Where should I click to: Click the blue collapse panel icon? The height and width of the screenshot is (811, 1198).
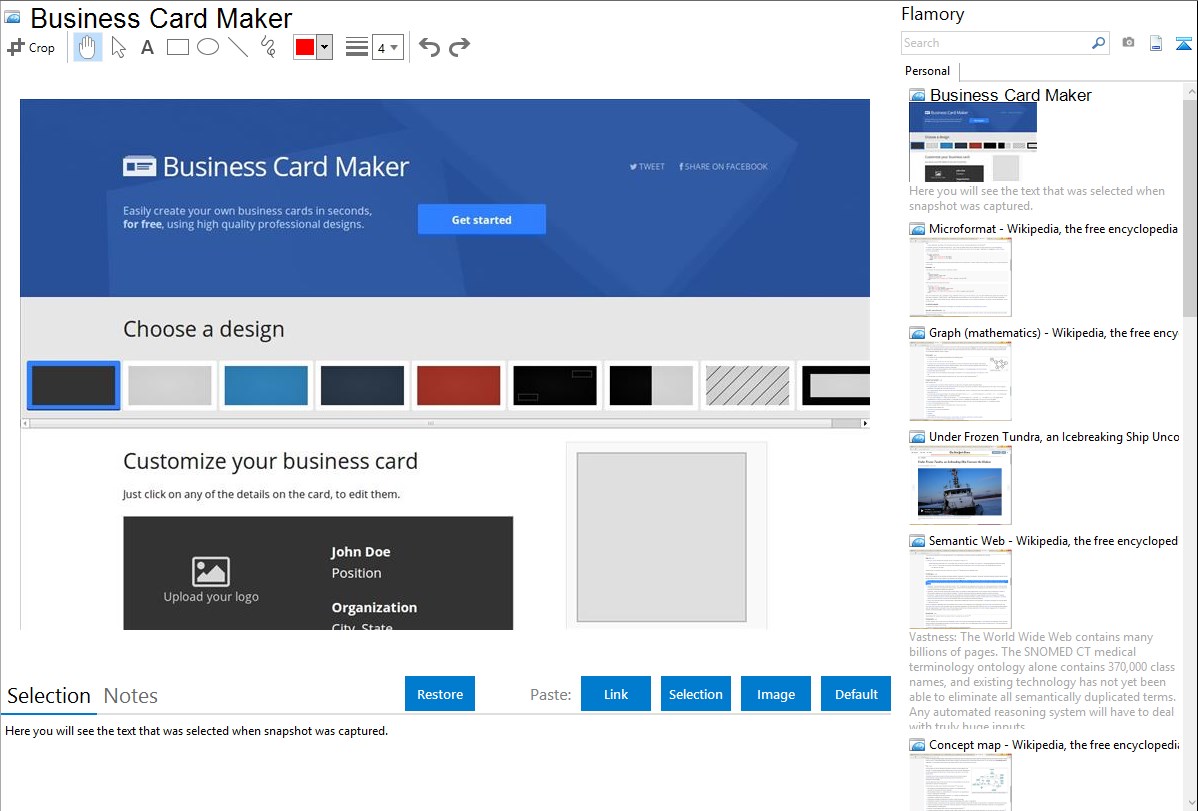(1183, 43)
